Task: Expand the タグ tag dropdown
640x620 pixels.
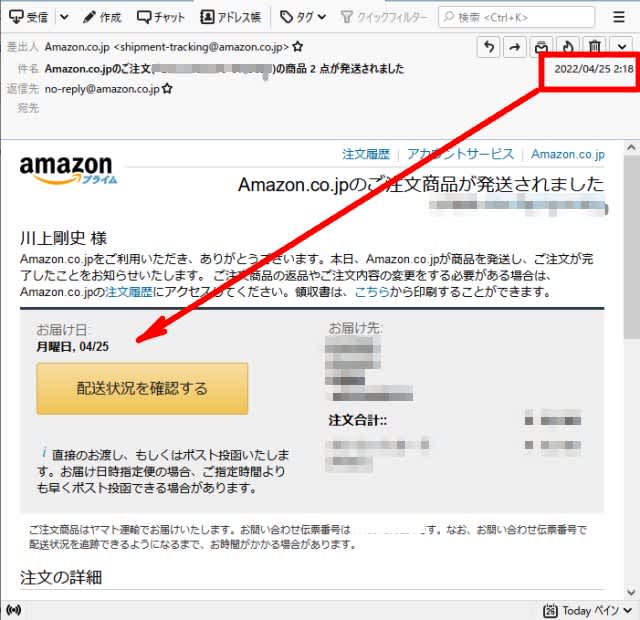Action: [x=303, y=17]
